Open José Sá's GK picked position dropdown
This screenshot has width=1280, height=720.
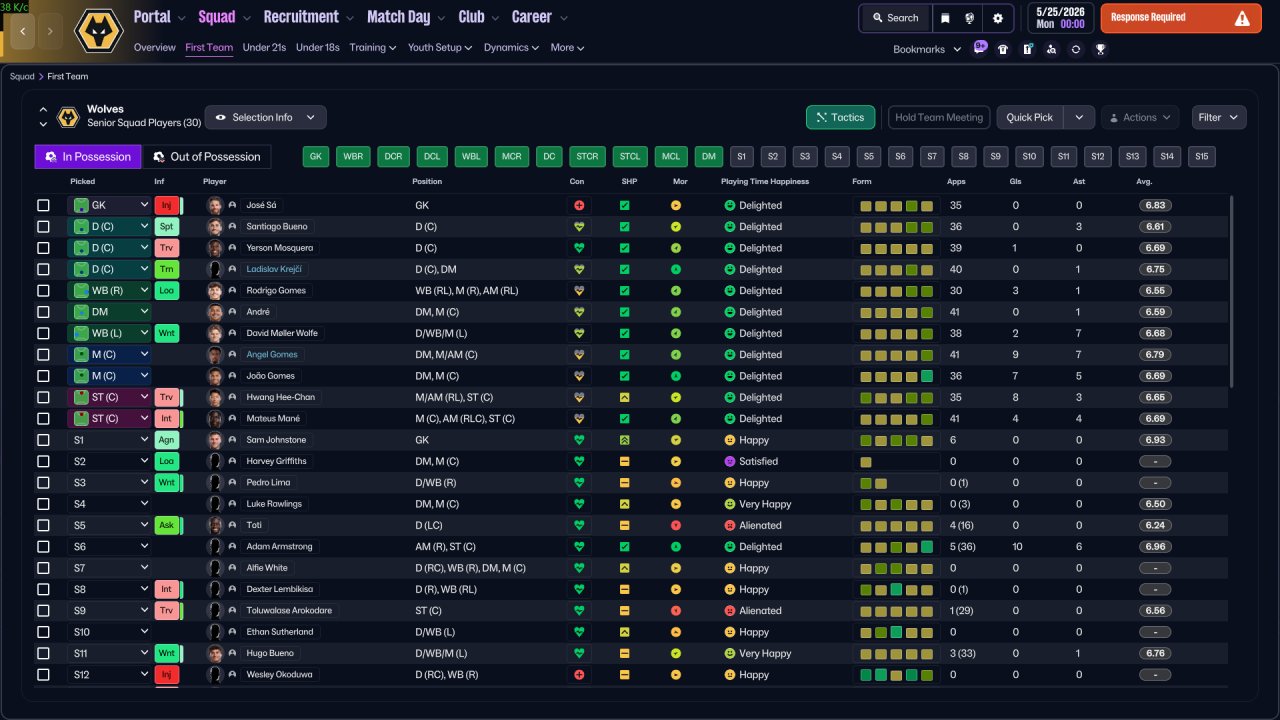coord(109,205)
